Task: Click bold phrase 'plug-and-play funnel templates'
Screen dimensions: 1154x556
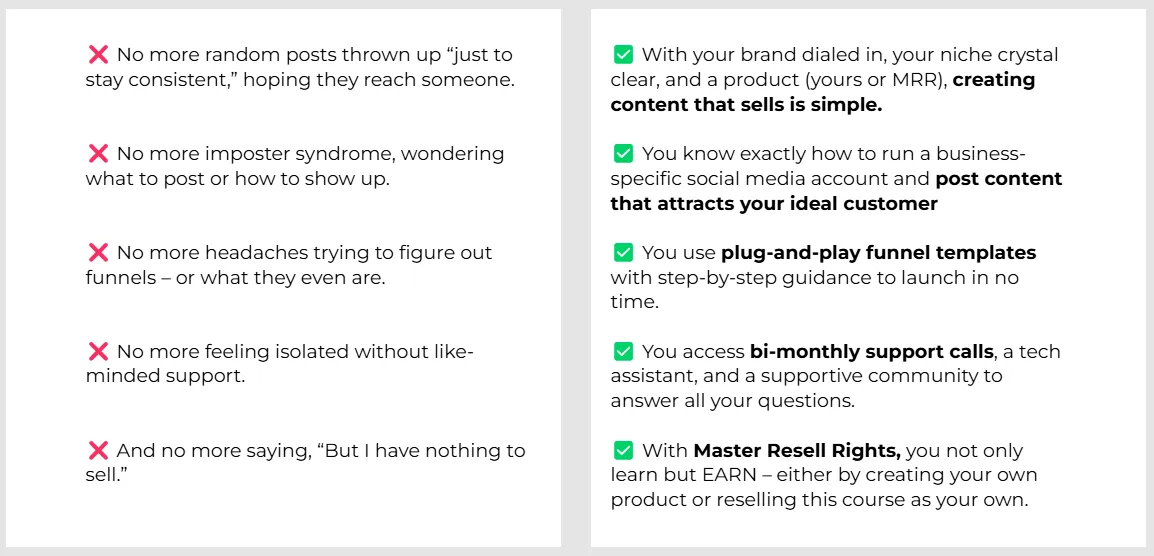Action: click(879, 253)
